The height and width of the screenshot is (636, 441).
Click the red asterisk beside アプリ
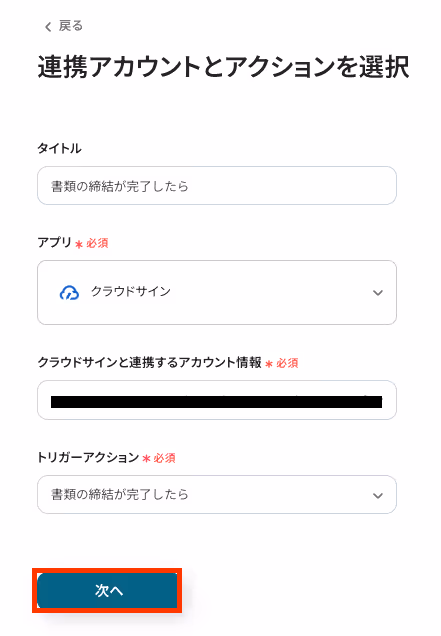point(79,244)
